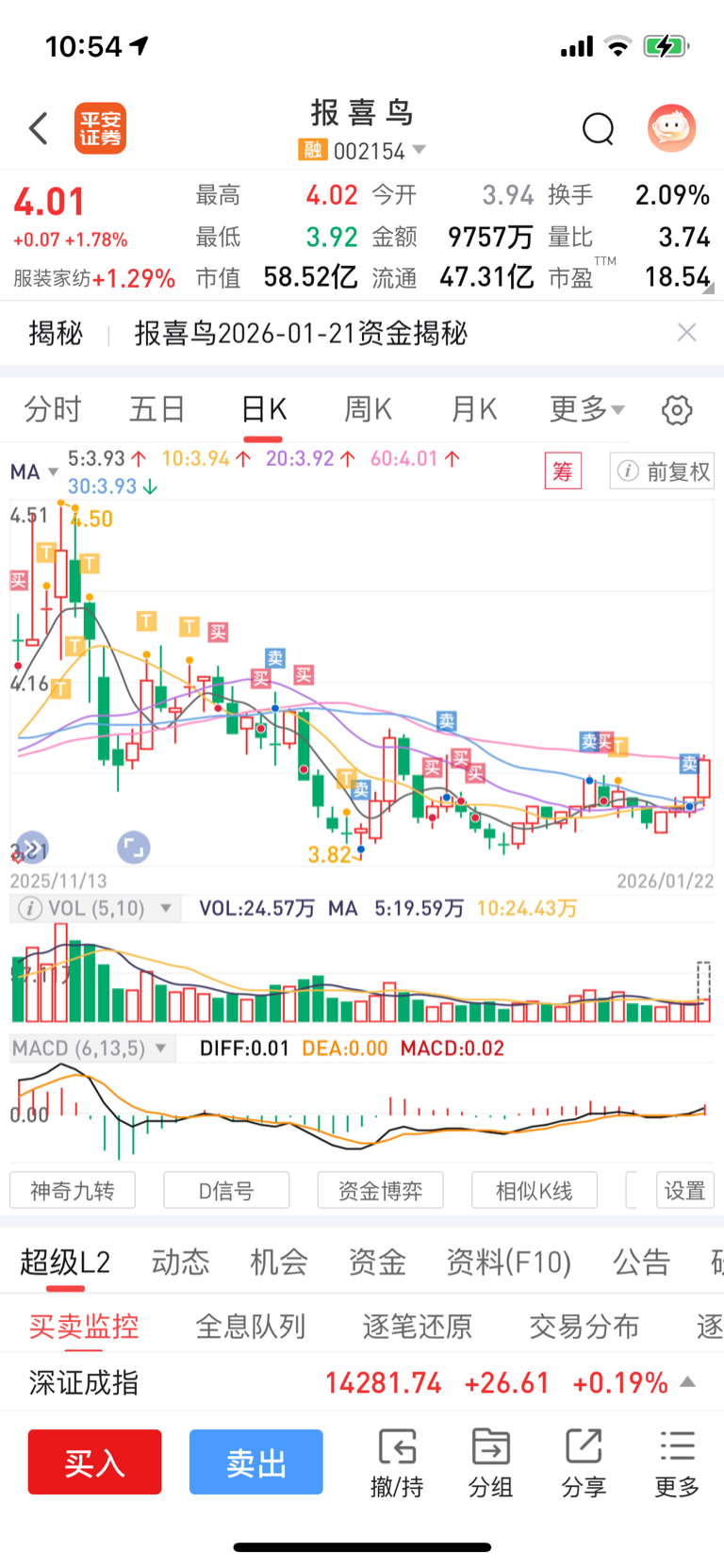The image size is (724, 1568).
Task: Tap the red 买入 buy button
Action: click(x=94, y=1462)
